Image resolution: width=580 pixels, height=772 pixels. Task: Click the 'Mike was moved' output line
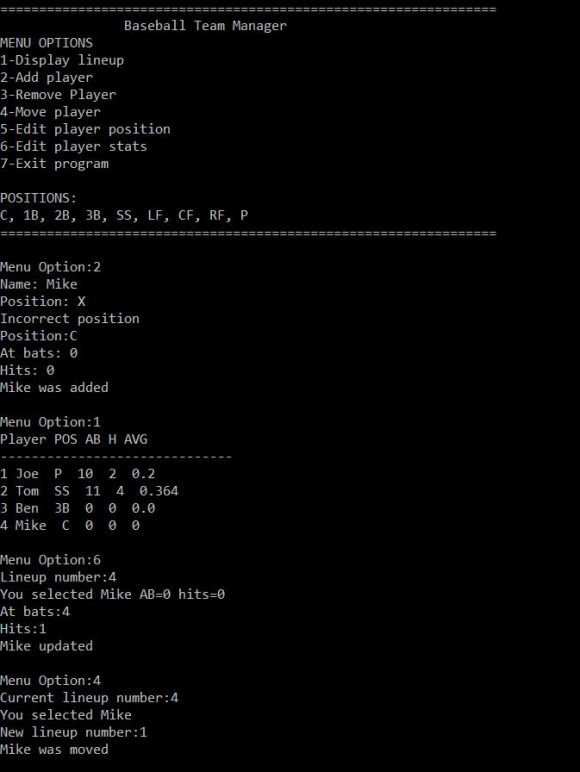pyautogui.click(x=54, y=749)
